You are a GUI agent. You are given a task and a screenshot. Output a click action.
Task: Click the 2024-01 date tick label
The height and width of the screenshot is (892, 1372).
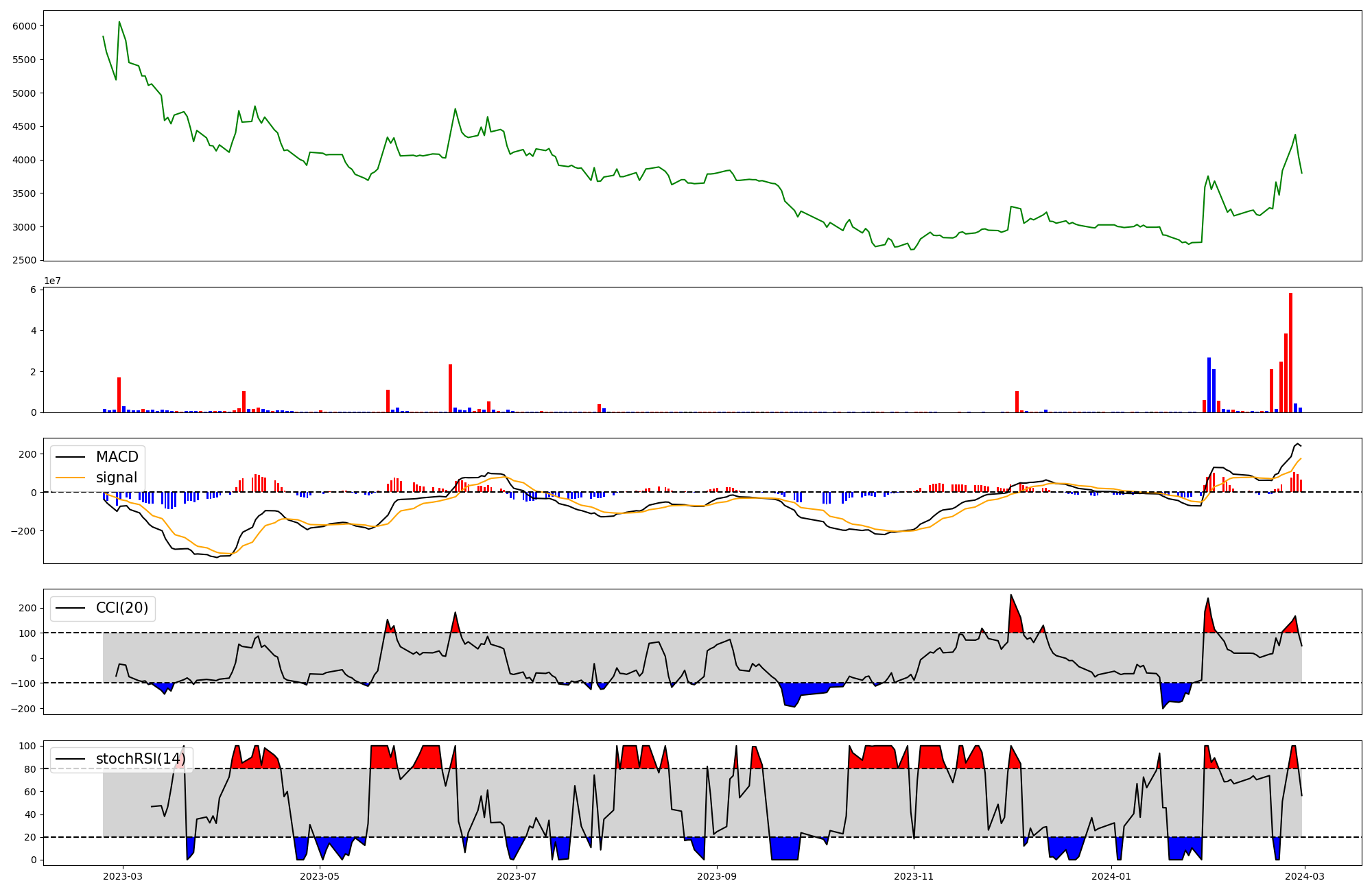(1111, 876)
